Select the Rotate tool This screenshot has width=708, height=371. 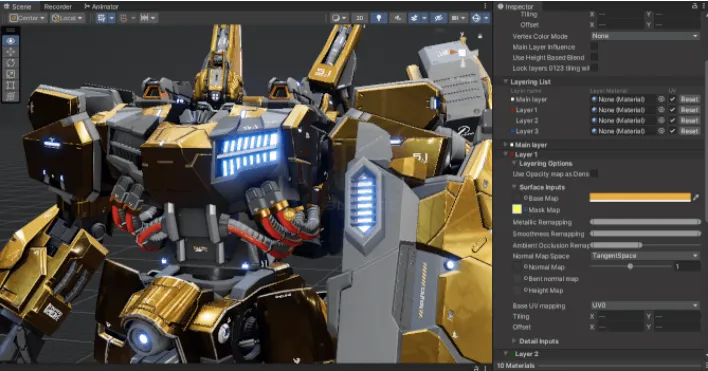(11, 63)
